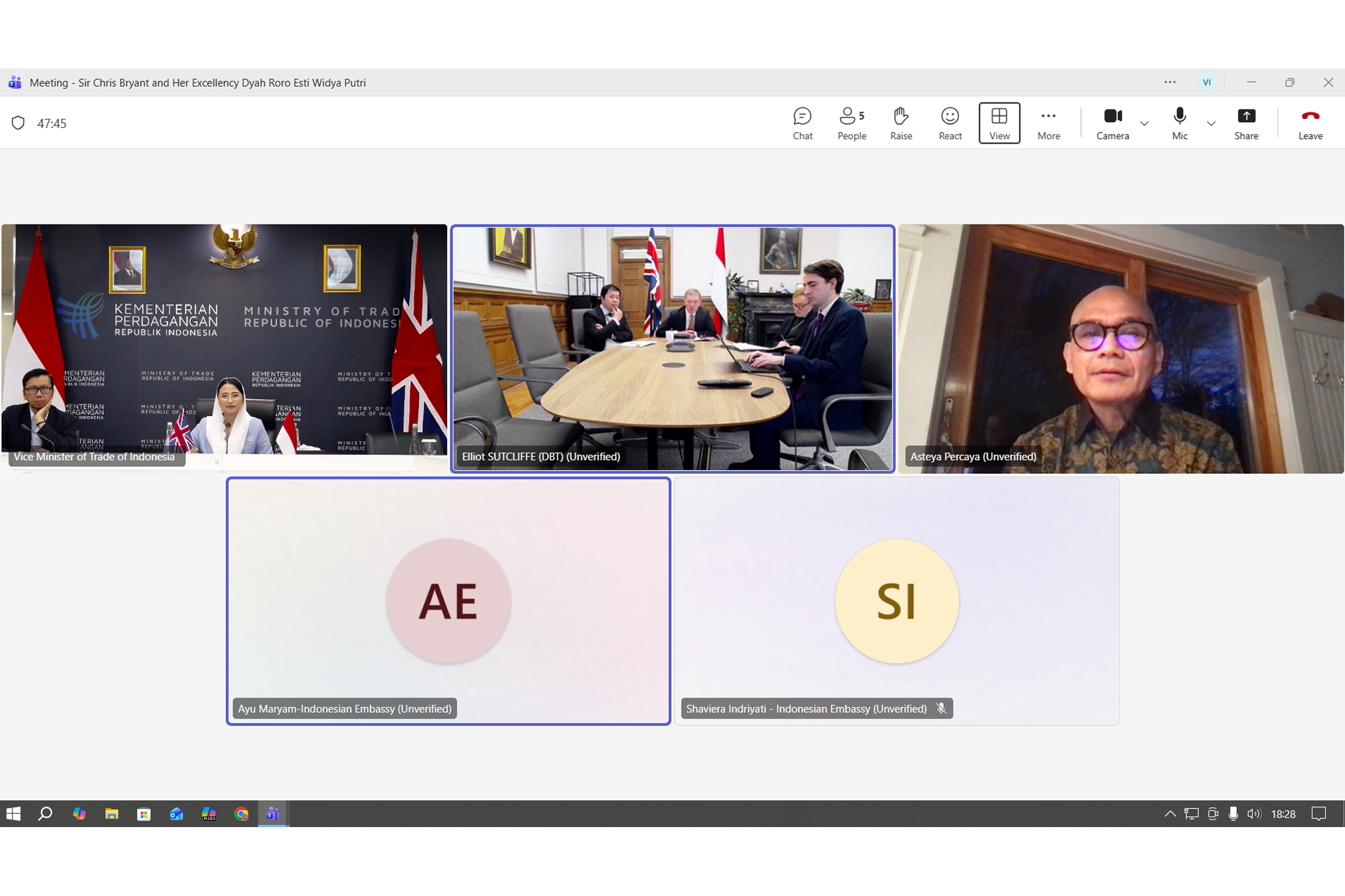The height and width of the screenshot is (896, 1345).
Task: Toggle the Camera on or off
Action: click(1113, 123)
